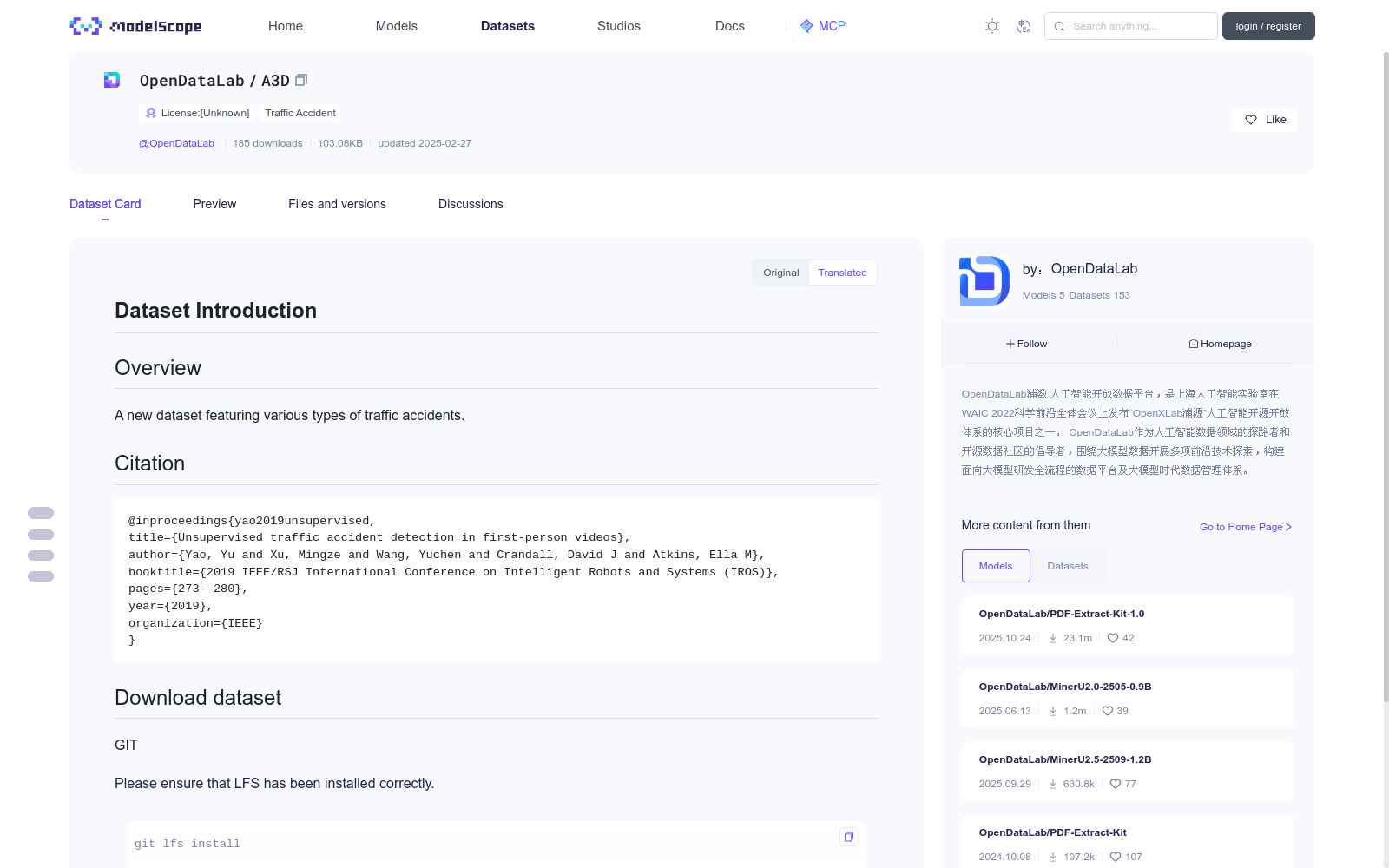The image size is (1389, 868).
Task: Open the Datasets navigation item
Action: coord(508,26)
